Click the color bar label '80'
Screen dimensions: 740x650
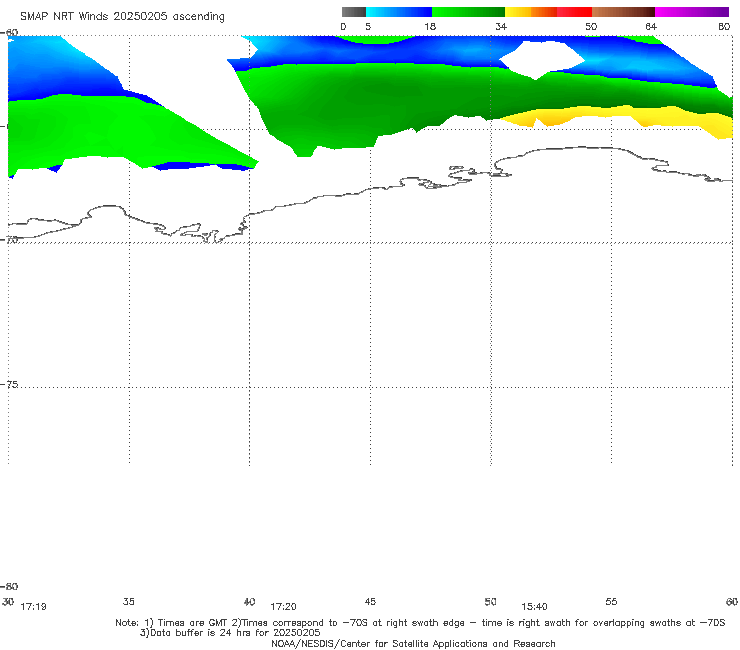[x=724, y=27]
